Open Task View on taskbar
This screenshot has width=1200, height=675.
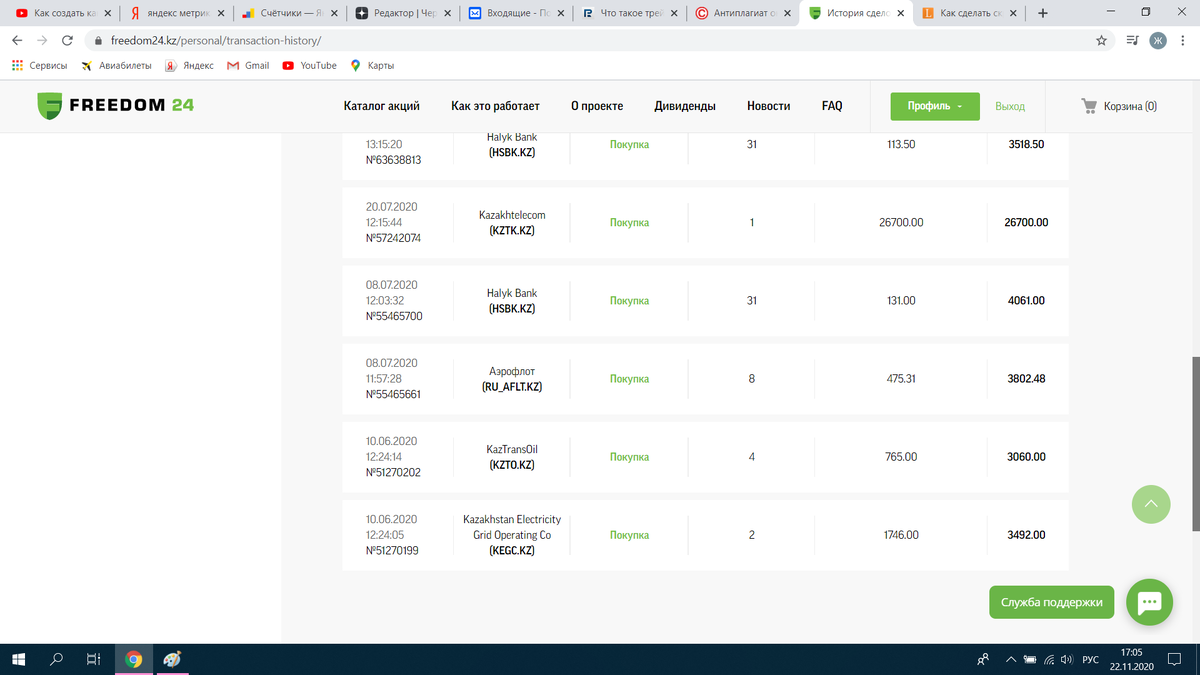93,659
